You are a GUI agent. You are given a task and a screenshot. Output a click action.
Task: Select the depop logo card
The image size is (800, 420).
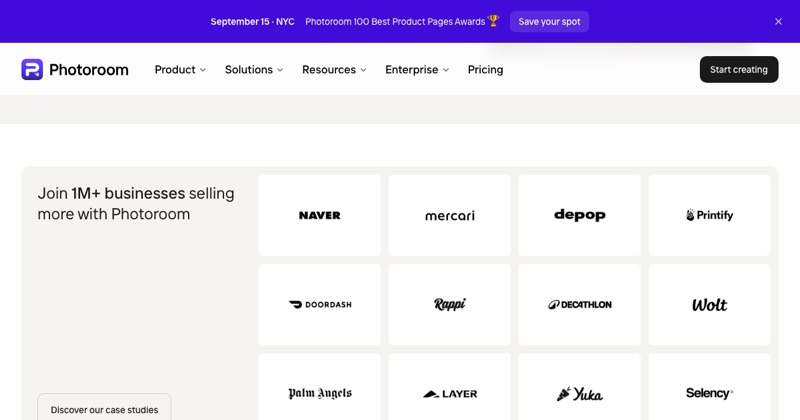tap(580, 215)
